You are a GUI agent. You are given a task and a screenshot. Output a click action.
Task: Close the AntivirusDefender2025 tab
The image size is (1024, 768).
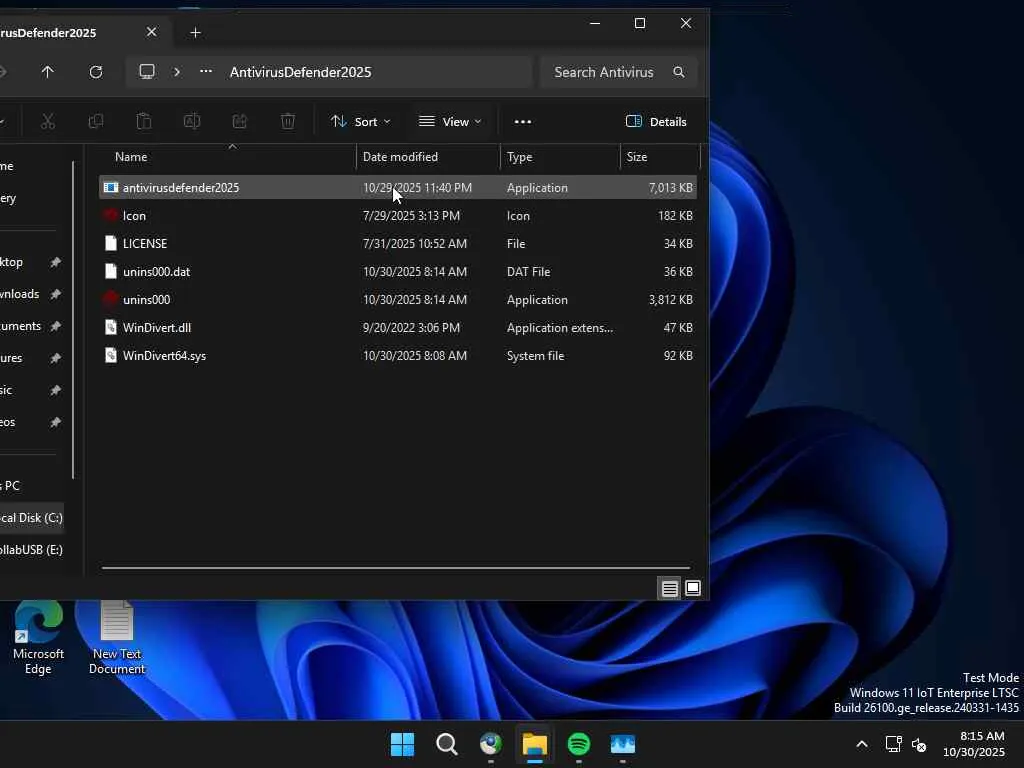pyautogui.click(x=151, y=32)
